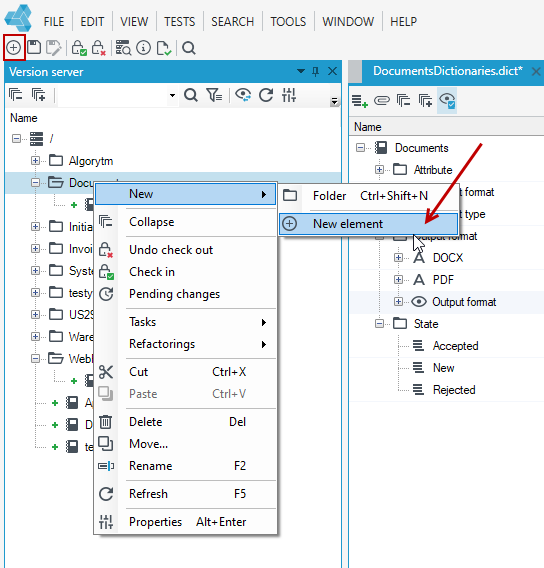This screenshot has height=568, width=544.
Task: Expand the PDF node
Action: point(398,280)
